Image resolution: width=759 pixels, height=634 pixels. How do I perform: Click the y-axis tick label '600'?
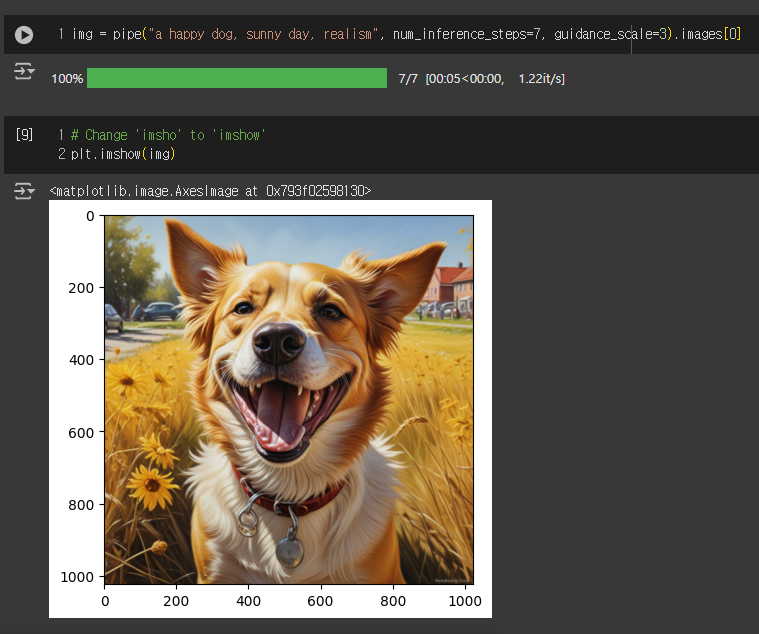click(81, 433)
